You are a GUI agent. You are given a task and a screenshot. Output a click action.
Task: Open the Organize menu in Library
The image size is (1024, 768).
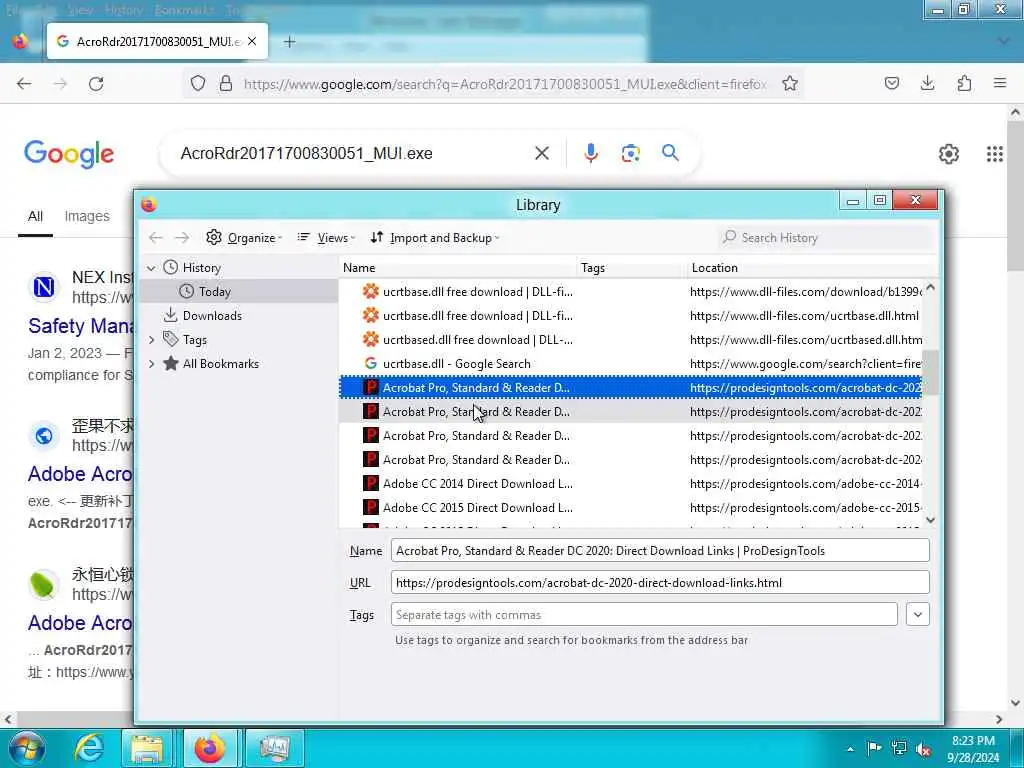pyautogui.click(x=244, y=238)
